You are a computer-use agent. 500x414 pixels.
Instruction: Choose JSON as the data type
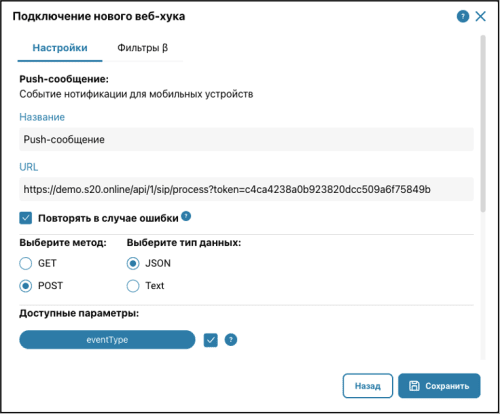pos(133,263)
